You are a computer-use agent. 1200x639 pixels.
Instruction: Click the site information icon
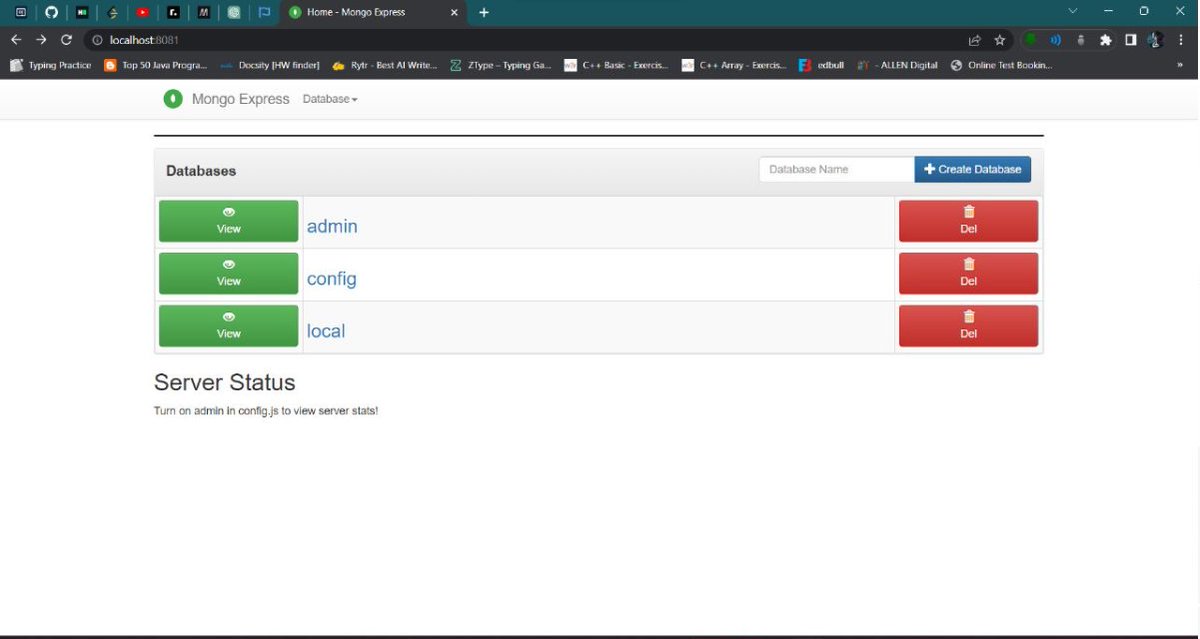97,40
